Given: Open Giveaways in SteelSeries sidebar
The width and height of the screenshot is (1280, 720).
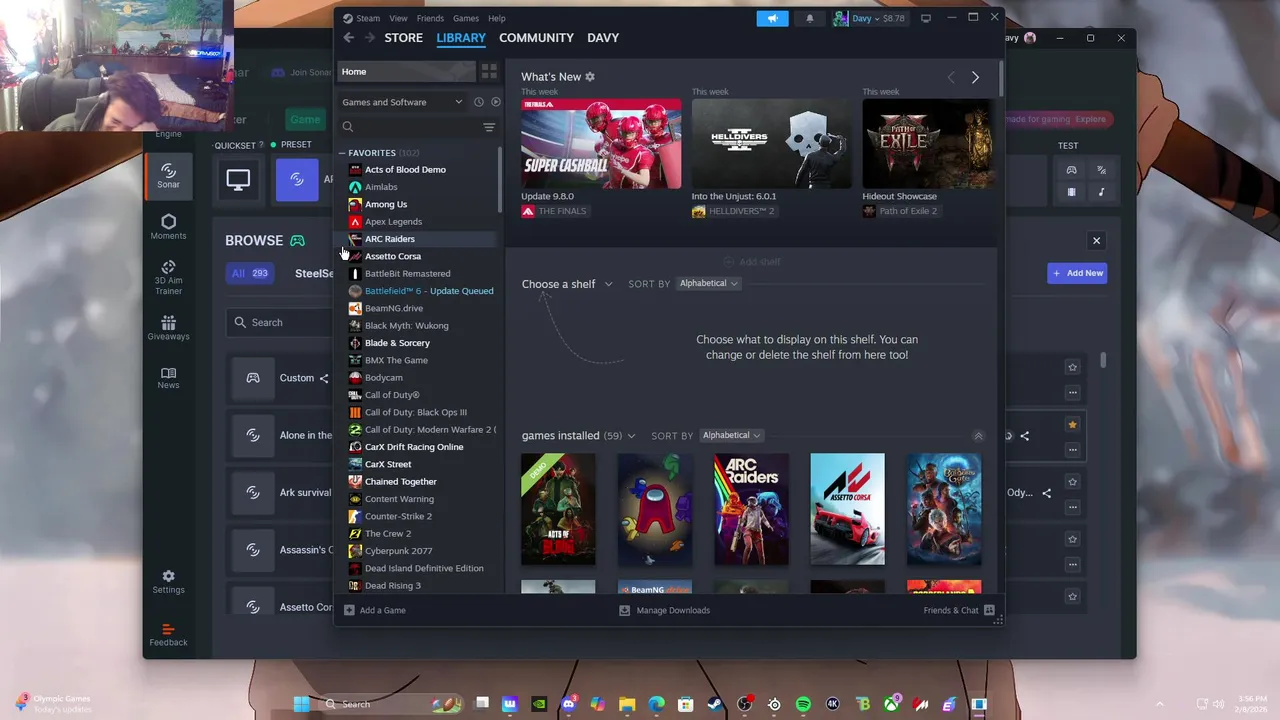Looking at the screenshot, I should 168,328.
